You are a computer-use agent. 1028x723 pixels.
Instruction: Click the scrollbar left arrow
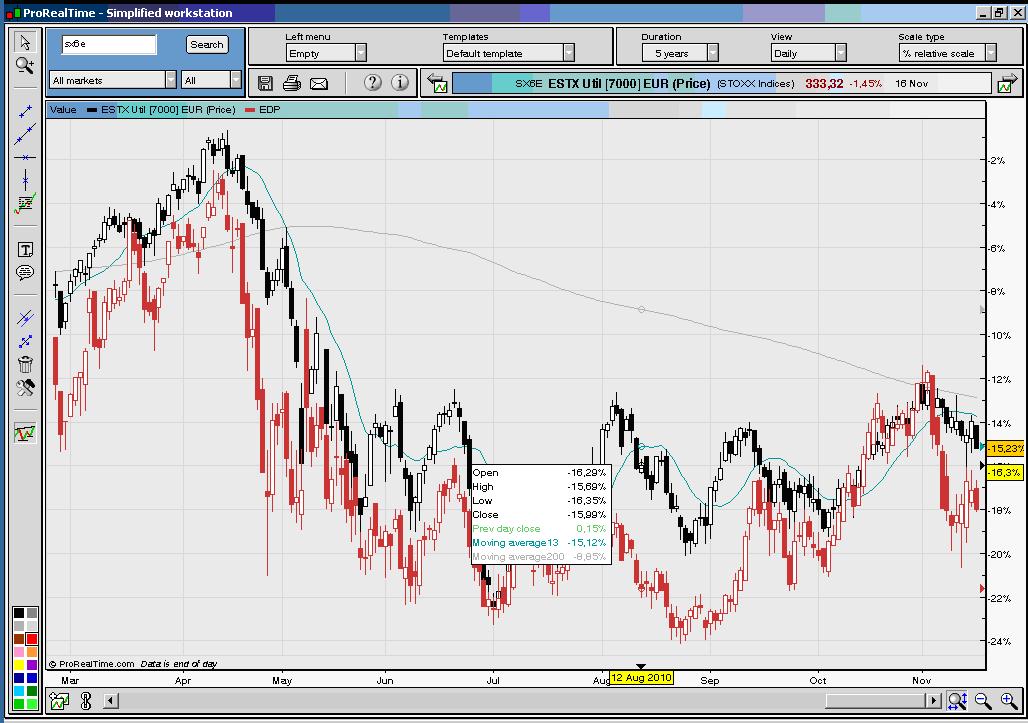pos(111,701)
